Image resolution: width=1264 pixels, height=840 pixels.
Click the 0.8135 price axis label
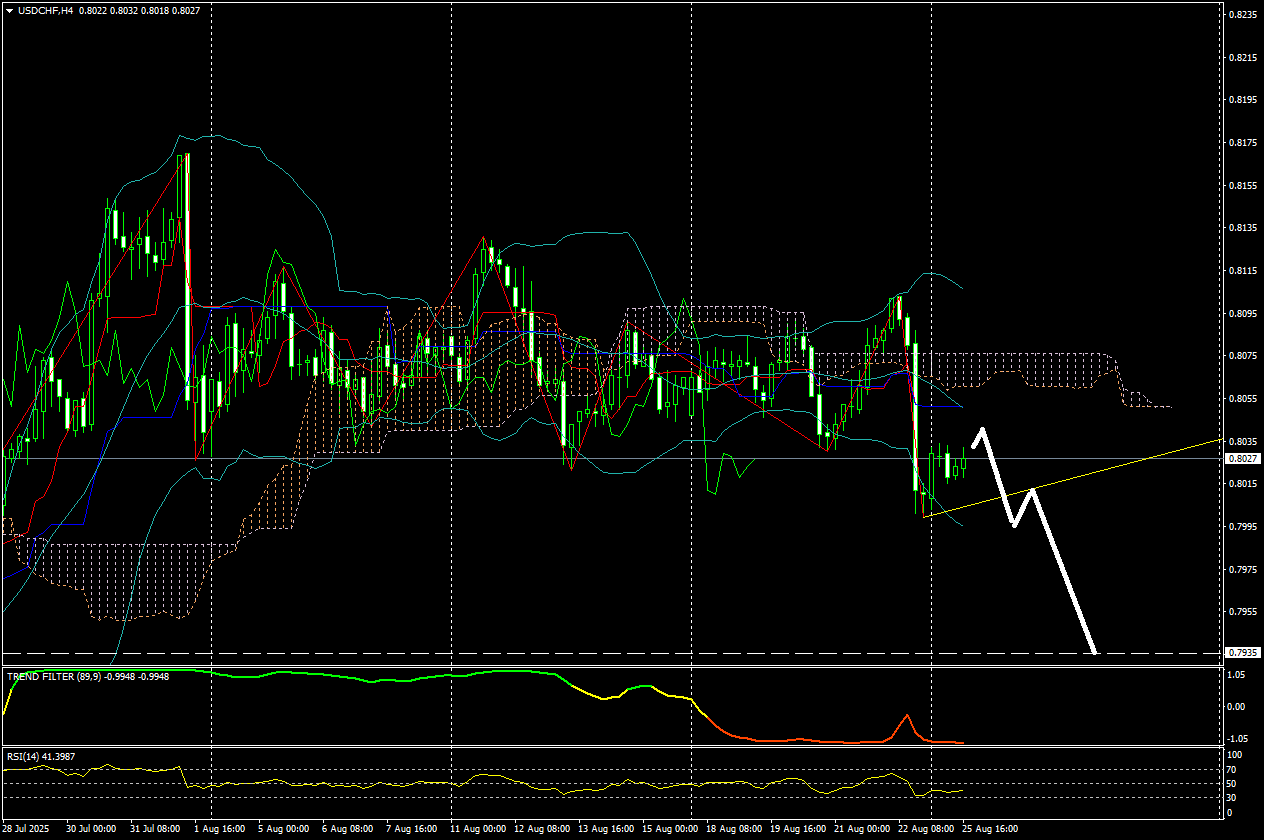[x=1243, y=228]
